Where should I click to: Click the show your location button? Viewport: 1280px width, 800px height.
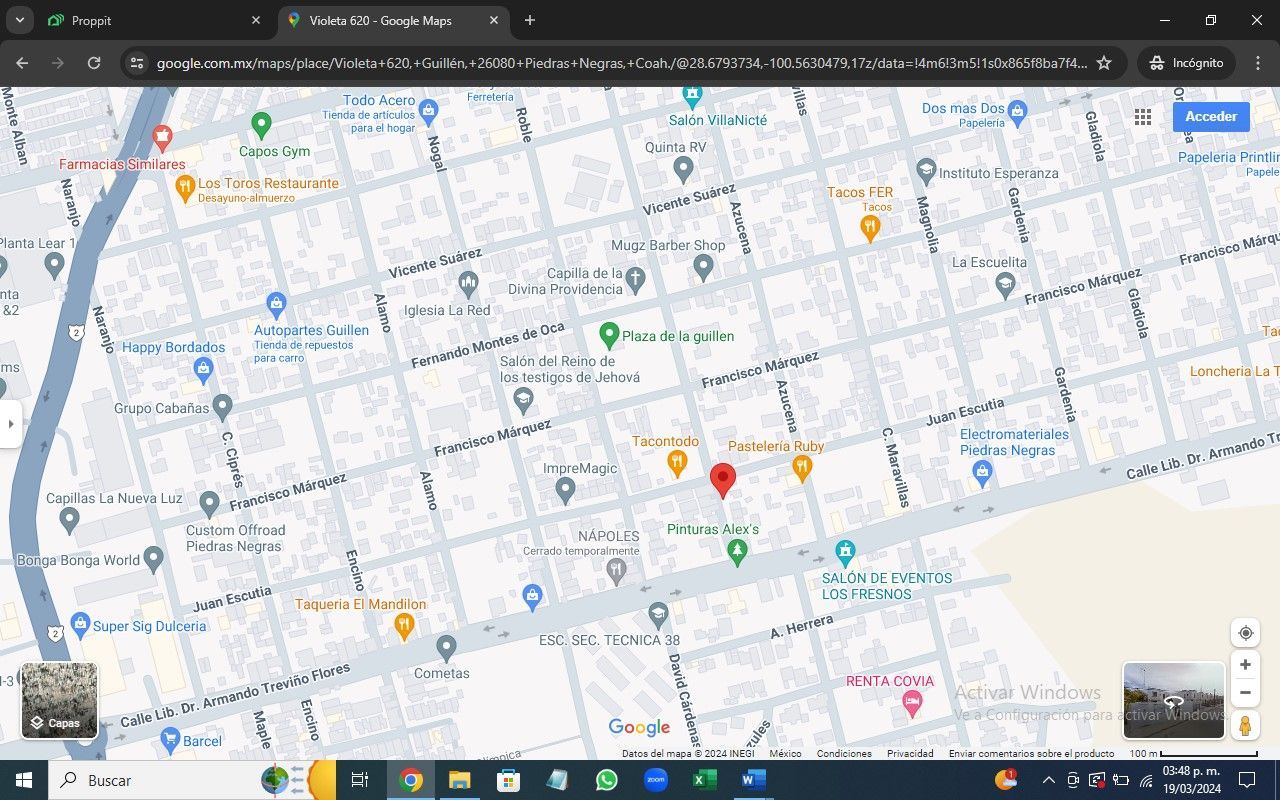pos(1245,633)
